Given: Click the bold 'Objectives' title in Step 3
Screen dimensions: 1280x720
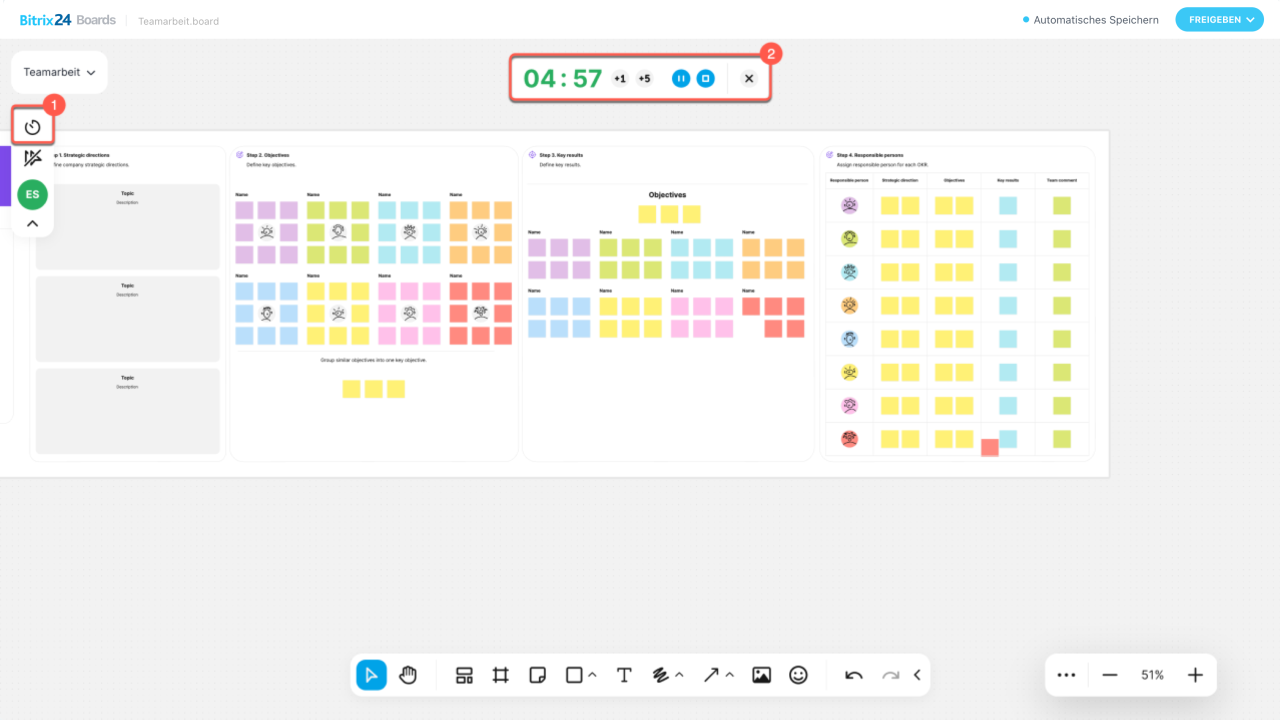Looking at the screenshot, I should click(x=667, y=195).
